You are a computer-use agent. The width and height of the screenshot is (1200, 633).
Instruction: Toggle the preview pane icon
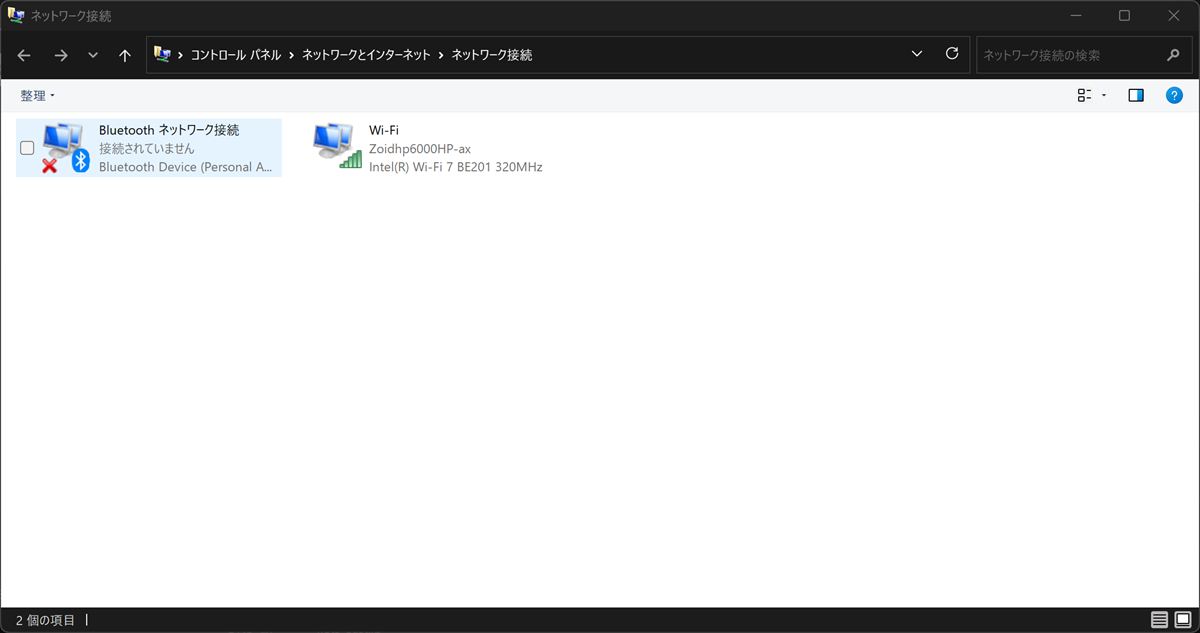click(x=1136, y=96)
